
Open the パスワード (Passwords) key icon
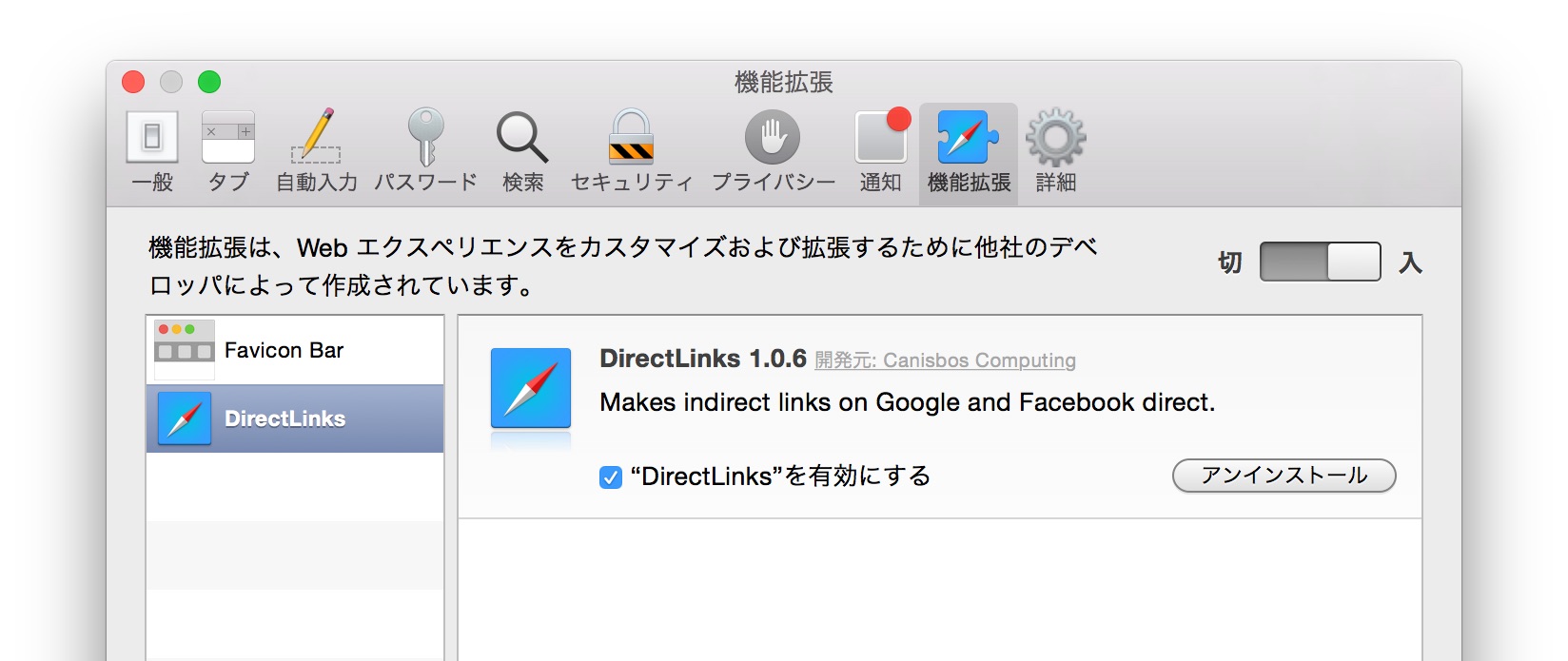click(425, 150)
